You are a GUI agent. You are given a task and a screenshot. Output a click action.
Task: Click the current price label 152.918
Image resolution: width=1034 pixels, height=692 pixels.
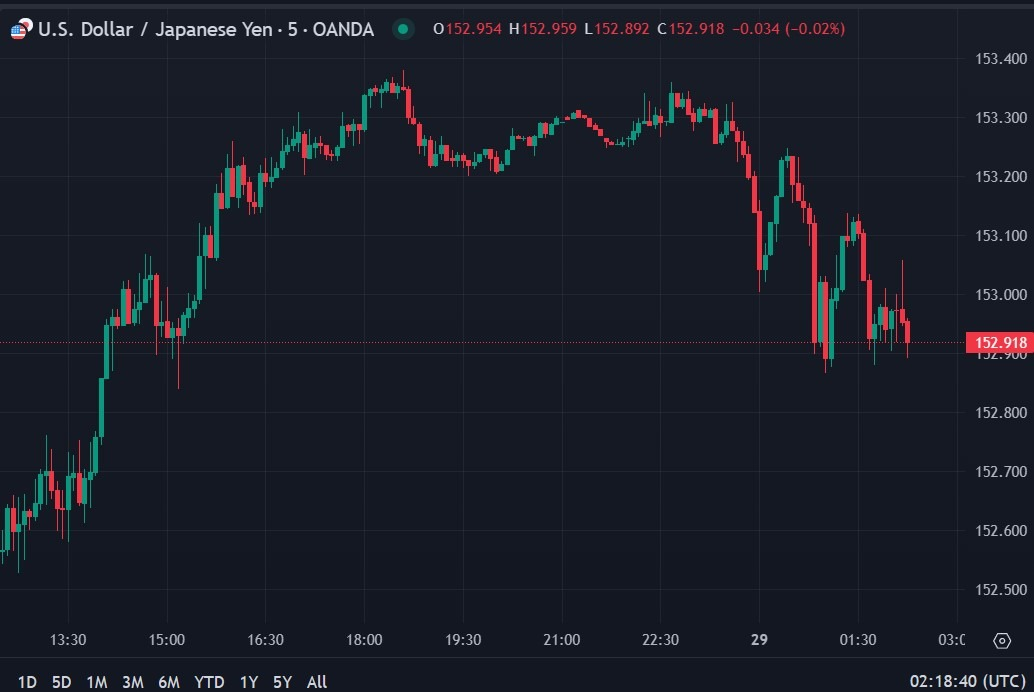(1000, 342)
